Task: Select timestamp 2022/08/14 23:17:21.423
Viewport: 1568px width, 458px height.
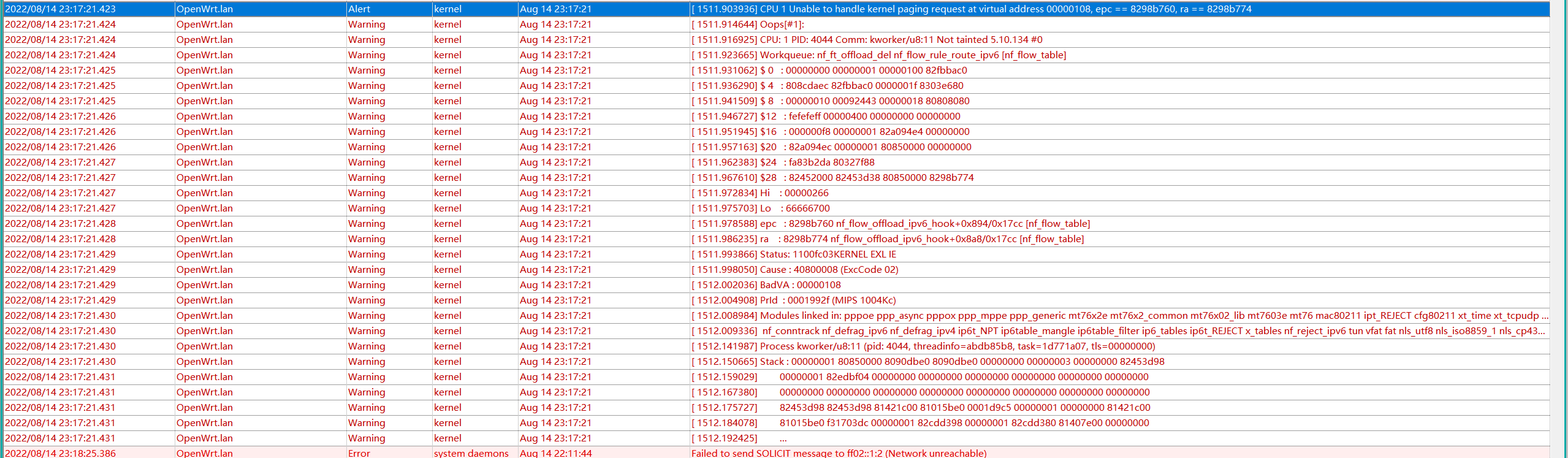Action: [60, 9]
